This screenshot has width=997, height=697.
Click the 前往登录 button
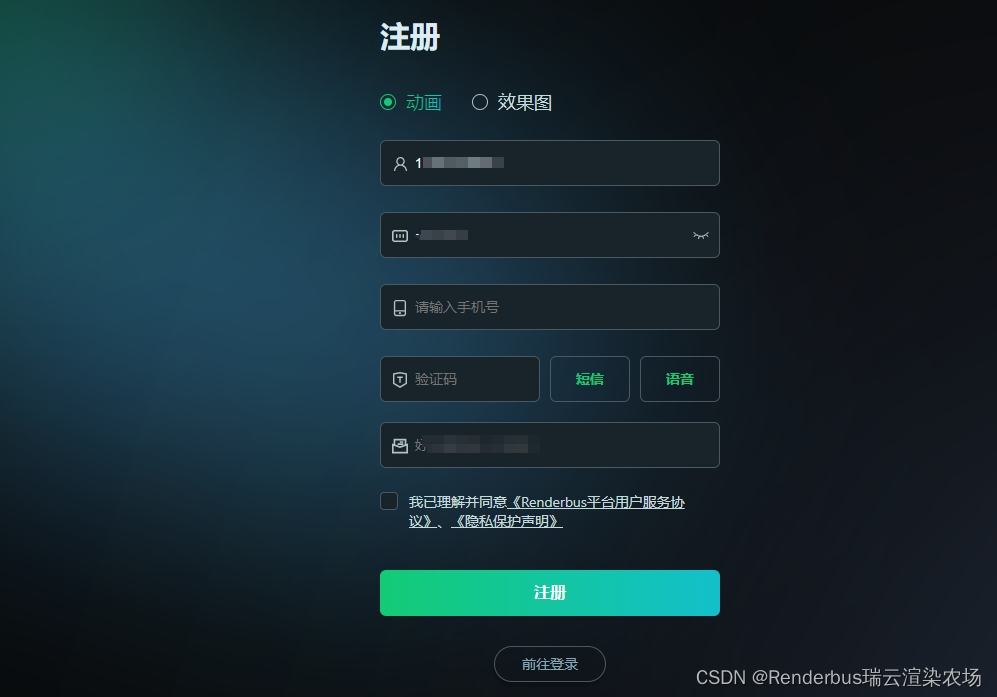(550, 664)
